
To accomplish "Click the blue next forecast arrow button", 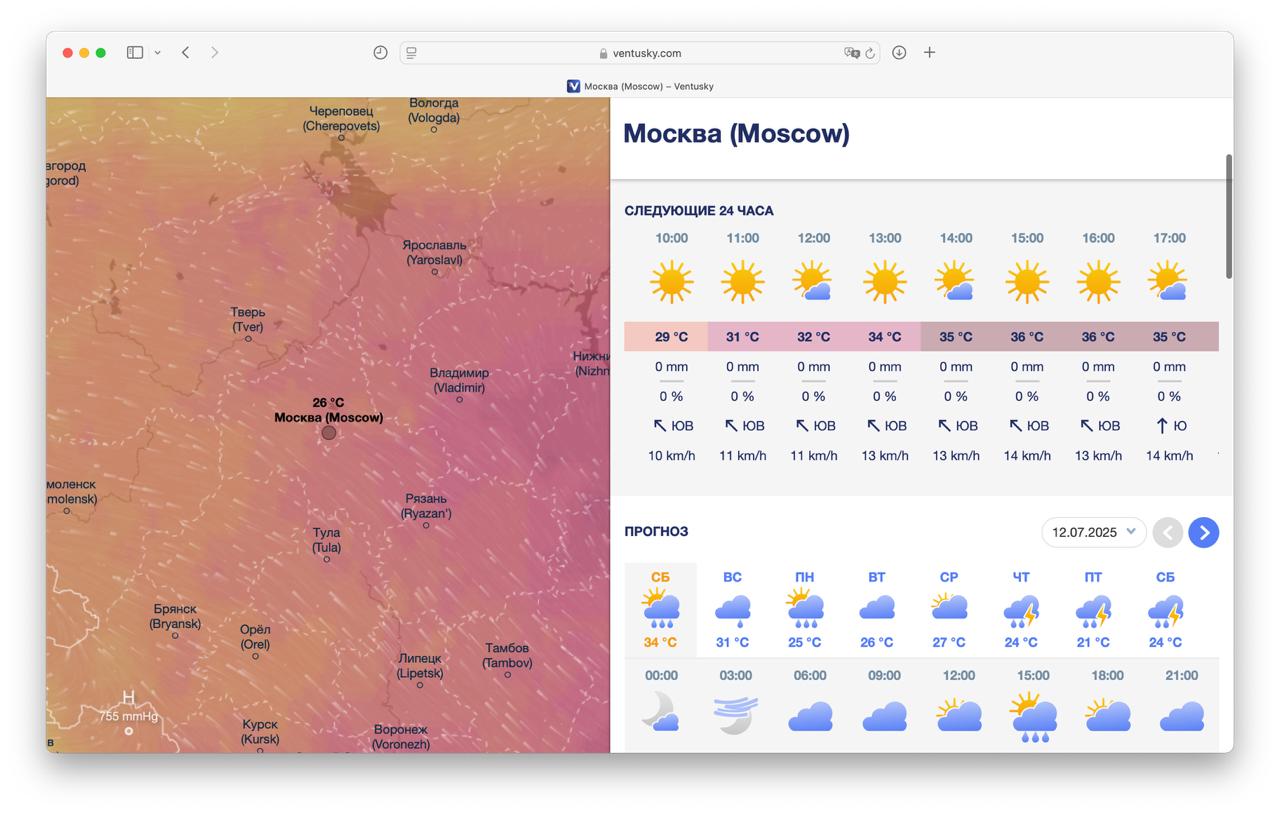I will 1203,532.
